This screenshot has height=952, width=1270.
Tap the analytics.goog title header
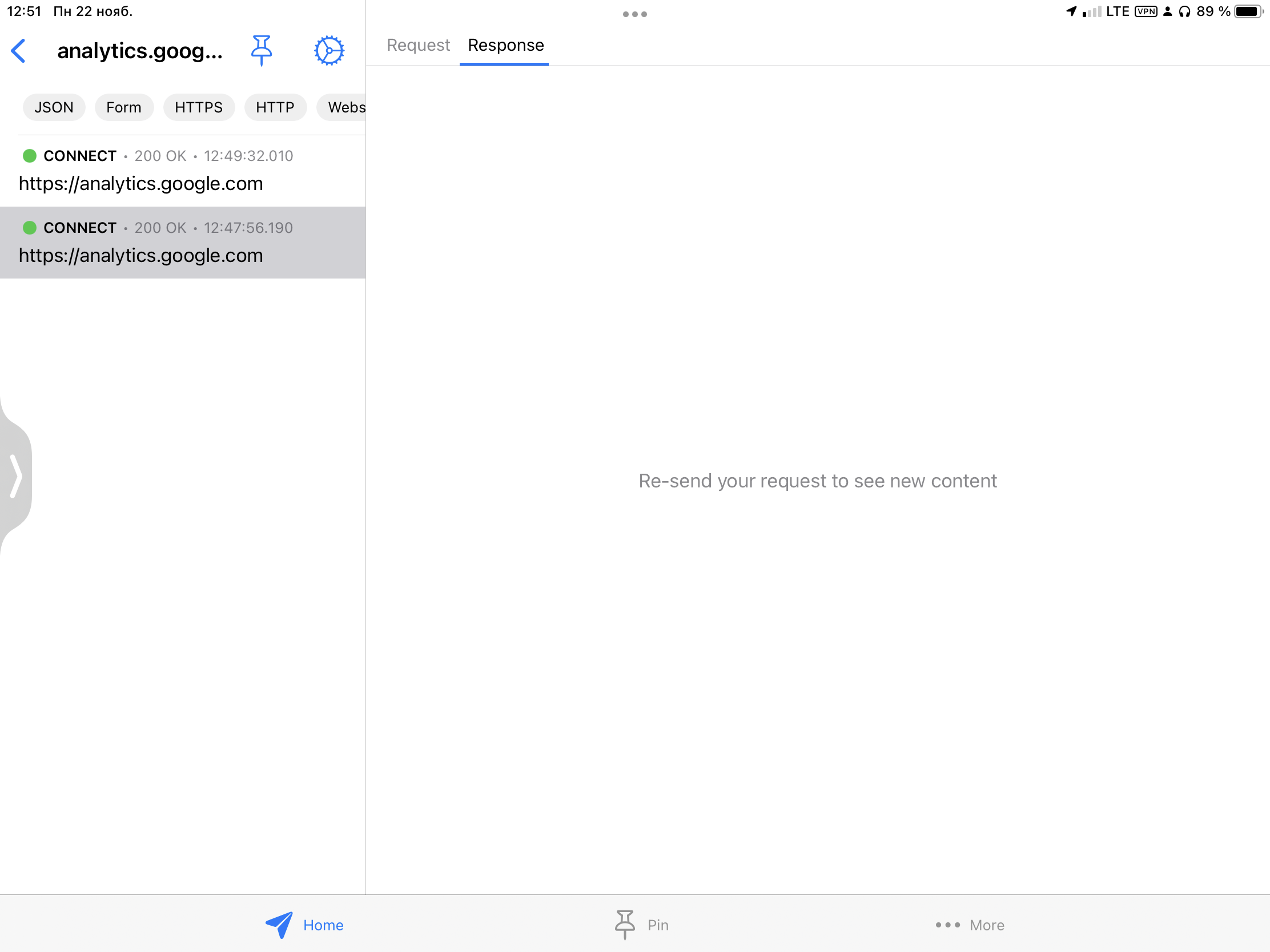pos(139,50)
